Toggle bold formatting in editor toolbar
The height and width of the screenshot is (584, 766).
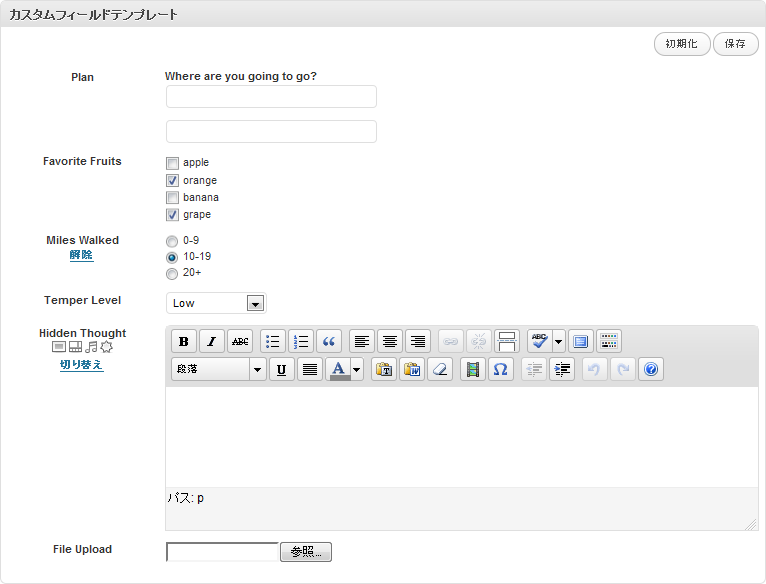pos(184,341)
